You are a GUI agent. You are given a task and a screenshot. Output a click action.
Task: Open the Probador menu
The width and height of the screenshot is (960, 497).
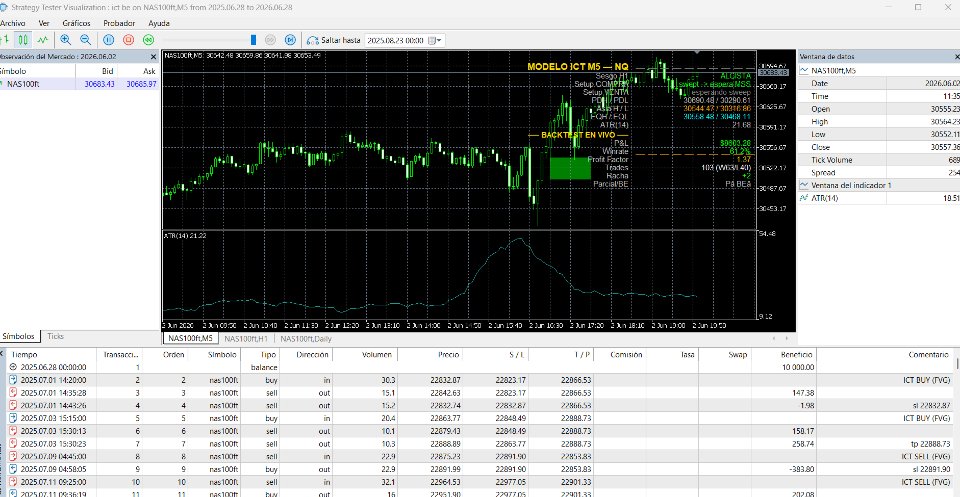tap(119, 23)
